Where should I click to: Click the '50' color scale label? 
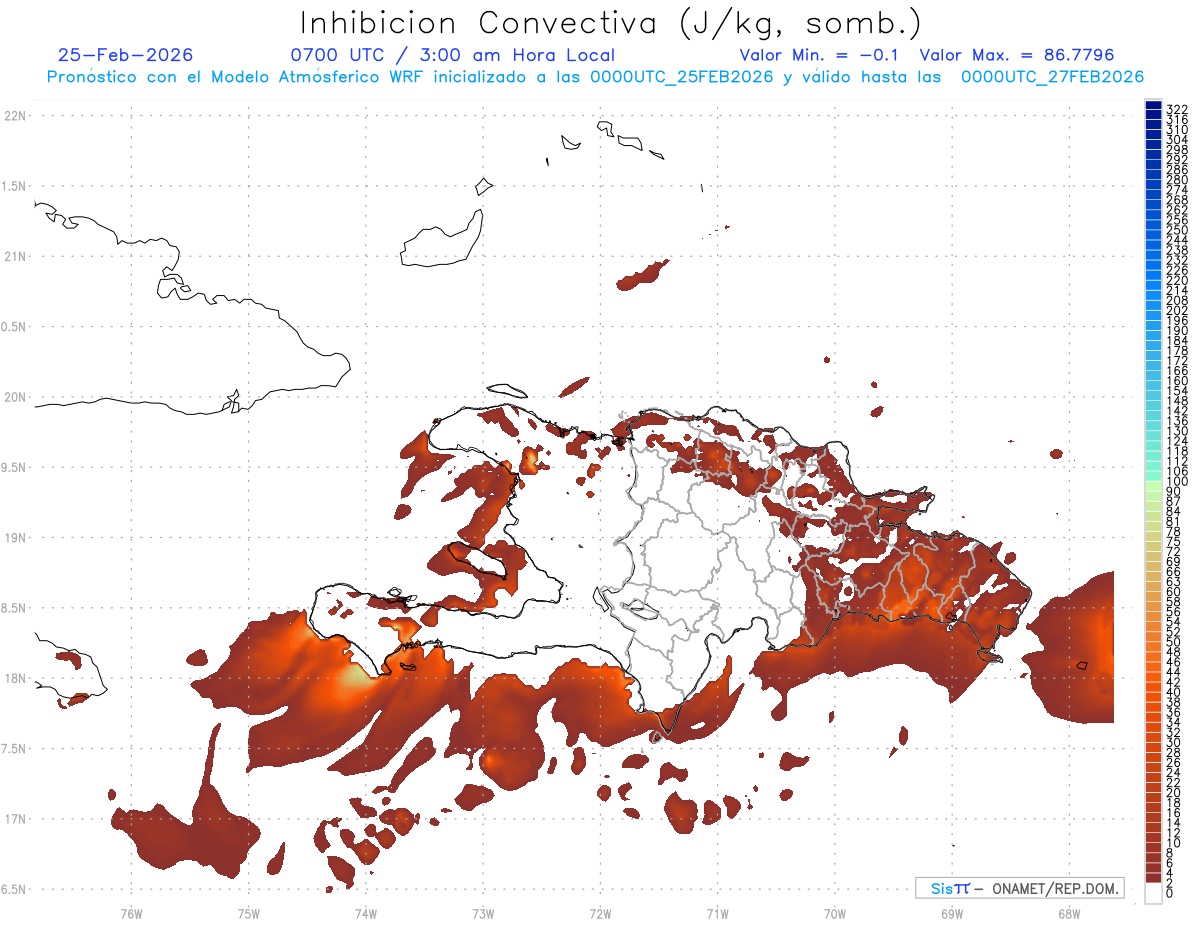click(x=1174, y=643)
